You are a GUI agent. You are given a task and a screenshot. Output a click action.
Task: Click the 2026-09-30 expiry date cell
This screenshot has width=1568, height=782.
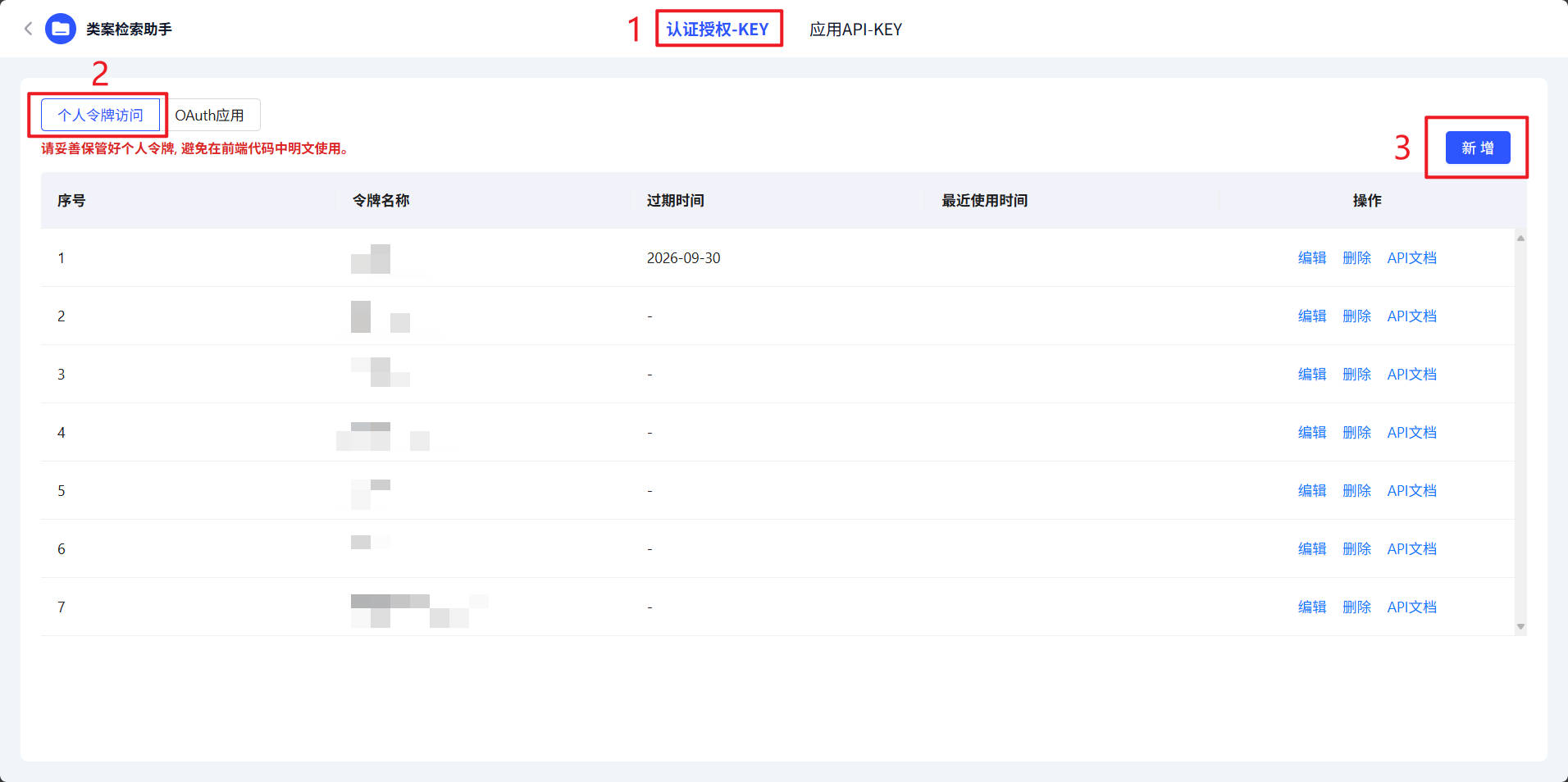pyautogui.click(x=684, y=257)
